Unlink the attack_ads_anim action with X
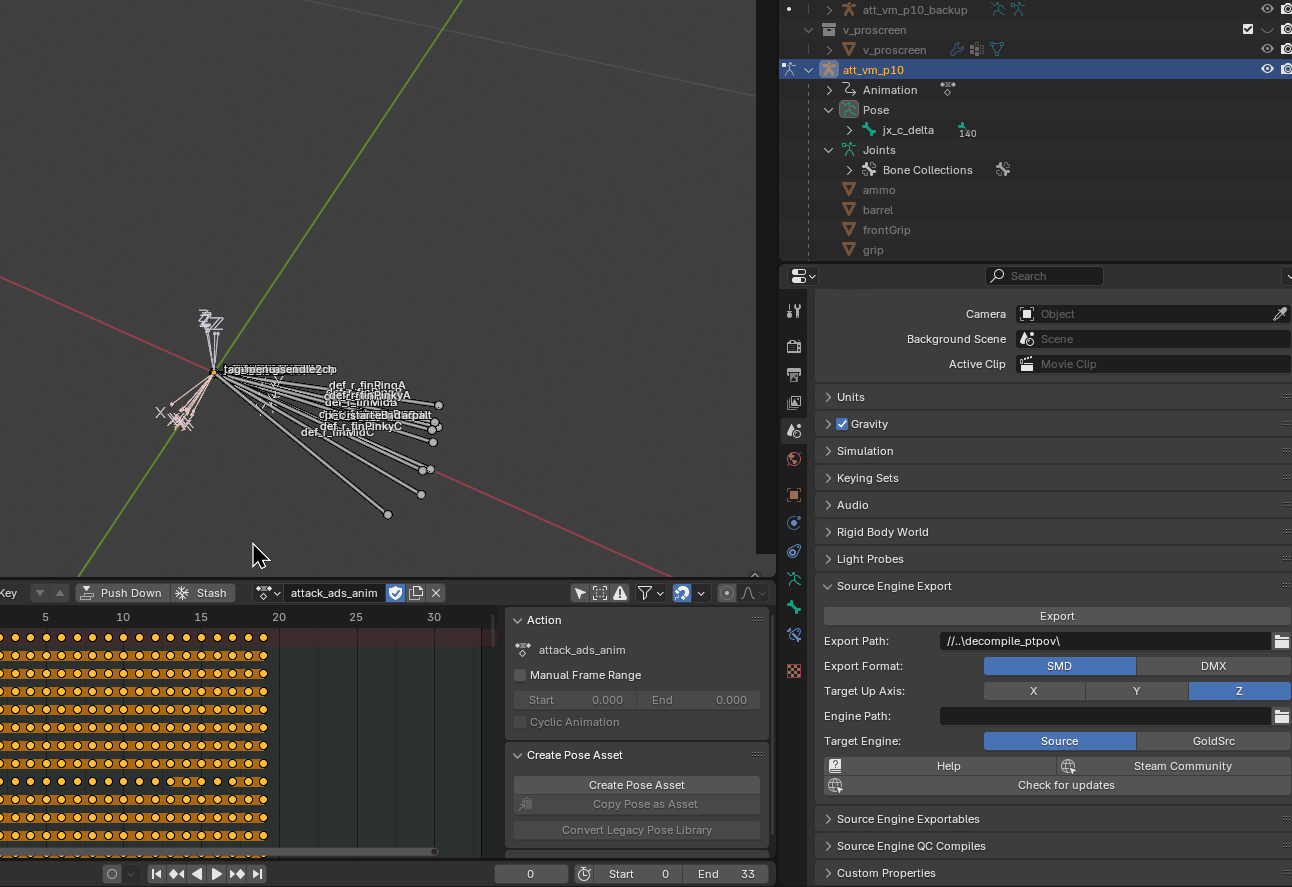The image size is (1292, 887). (436, 593)
